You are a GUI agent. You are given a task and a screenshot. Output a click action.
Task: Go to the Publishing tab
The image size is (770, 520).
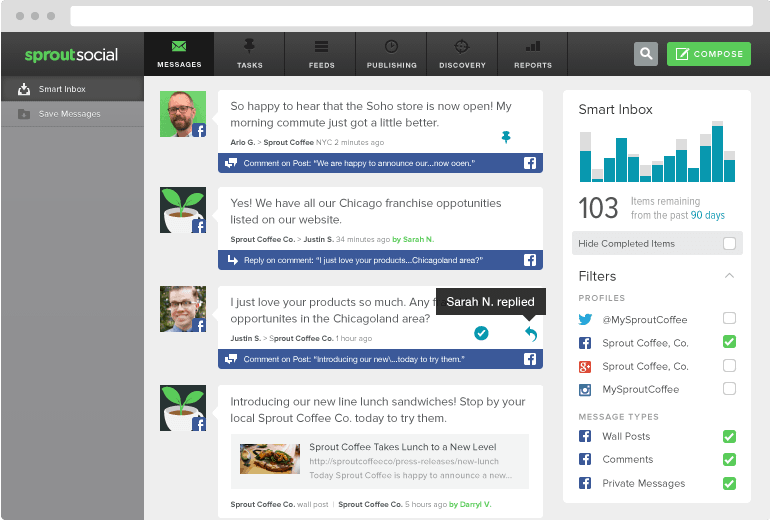coord(391,54)
